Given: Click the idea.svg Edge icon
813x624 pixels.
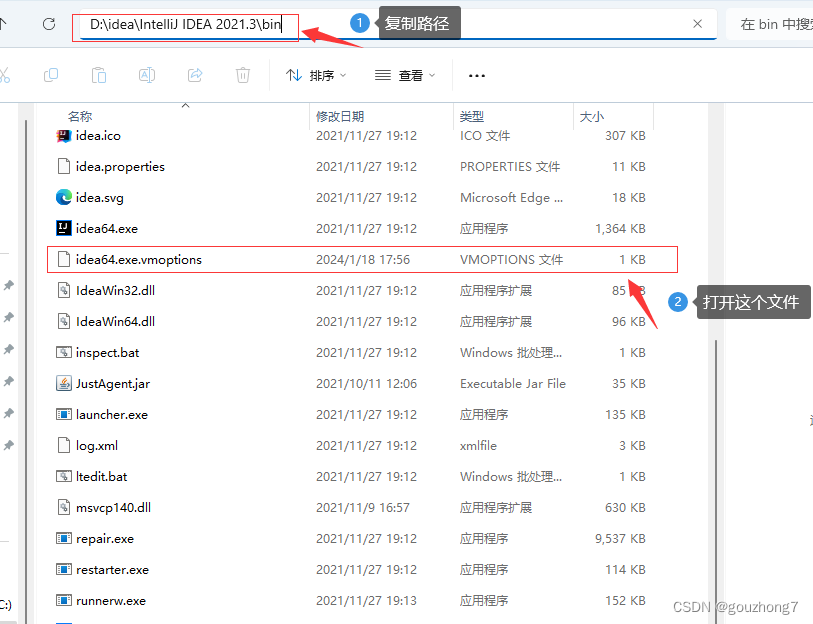Looking at the screenshot, I should pyautogui.click(x=63, y=198).
